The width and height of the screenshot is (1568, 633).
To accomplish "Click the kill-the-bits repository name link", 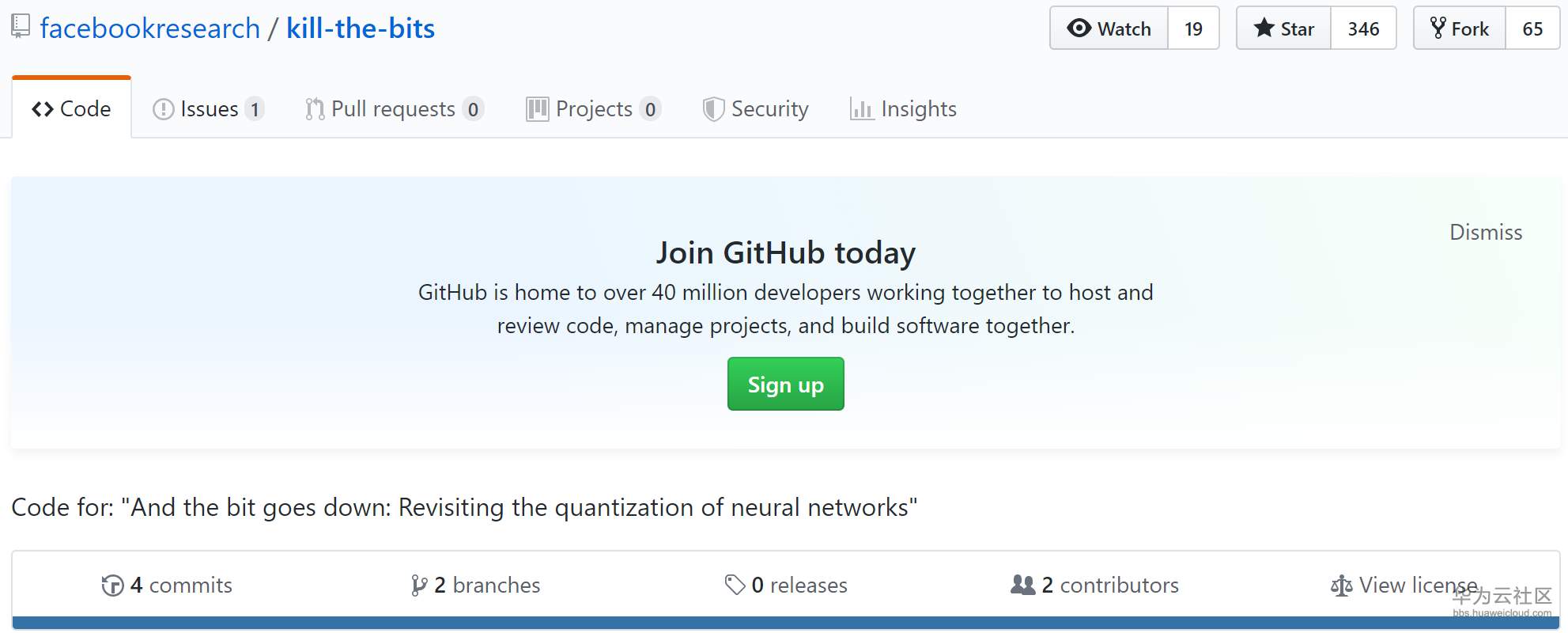I will (x=361, y=28).
